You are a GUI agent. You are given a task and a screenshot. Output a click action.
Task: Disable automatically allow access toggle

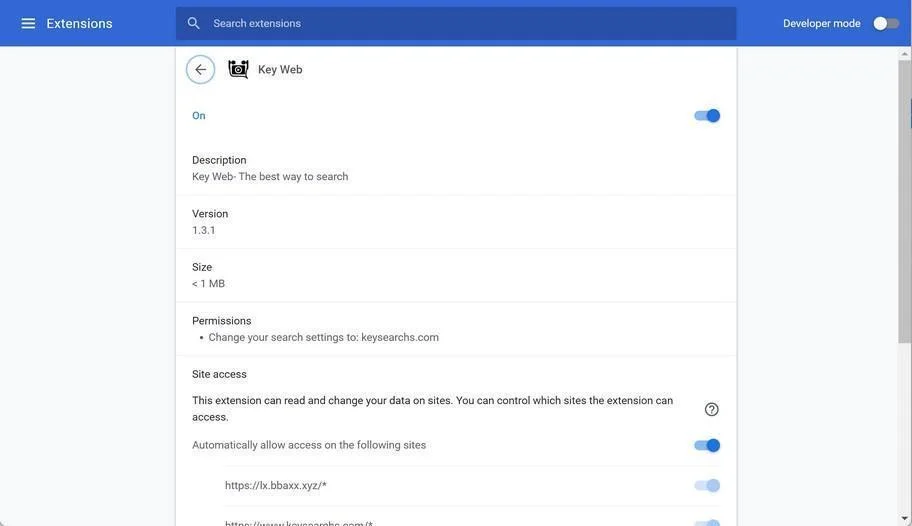pos(707,445)
